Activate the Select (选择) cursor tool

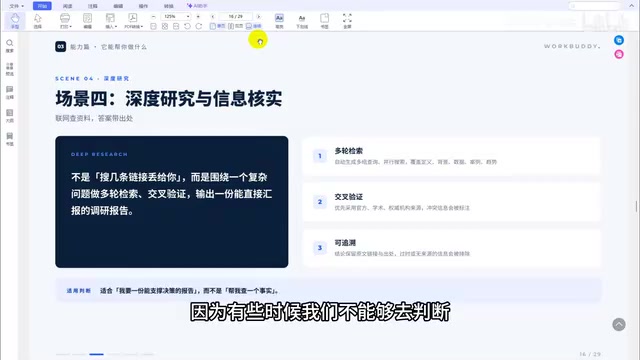click(x=38, y=20)
